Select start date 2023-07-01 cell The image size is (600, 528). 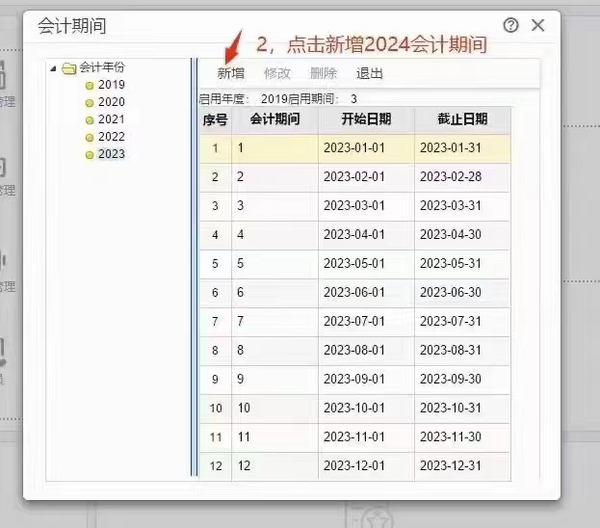366,321
